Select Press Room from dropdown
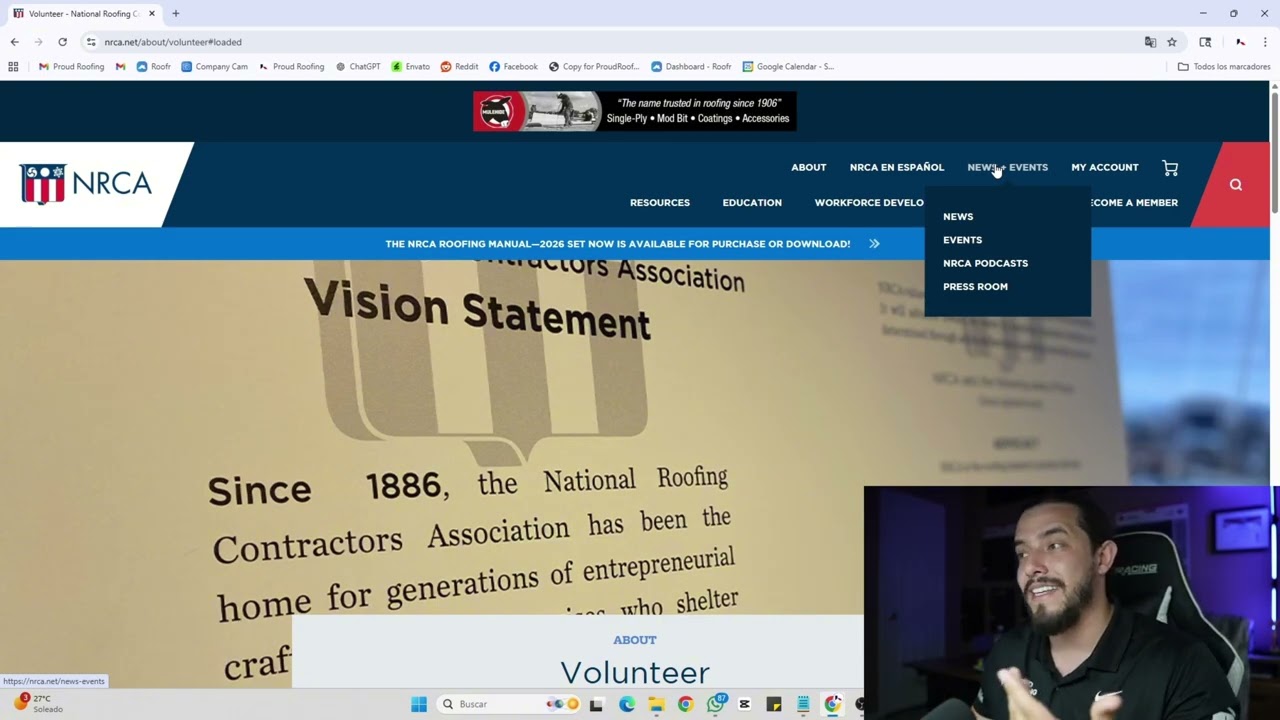The width and height of the screenshot is (1280, 720). click(975, 286)
